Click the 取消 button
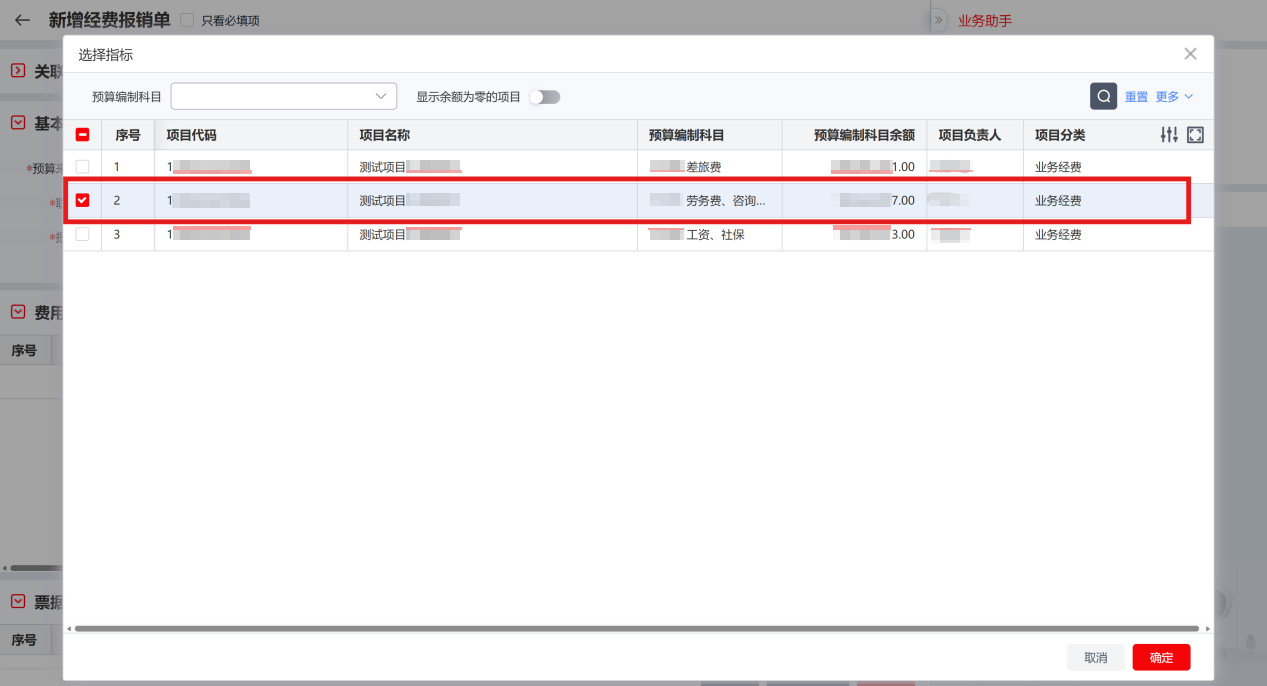The height and width of the screenshot is (686, 1267). pyautogui.click(x=1095, y=657)
